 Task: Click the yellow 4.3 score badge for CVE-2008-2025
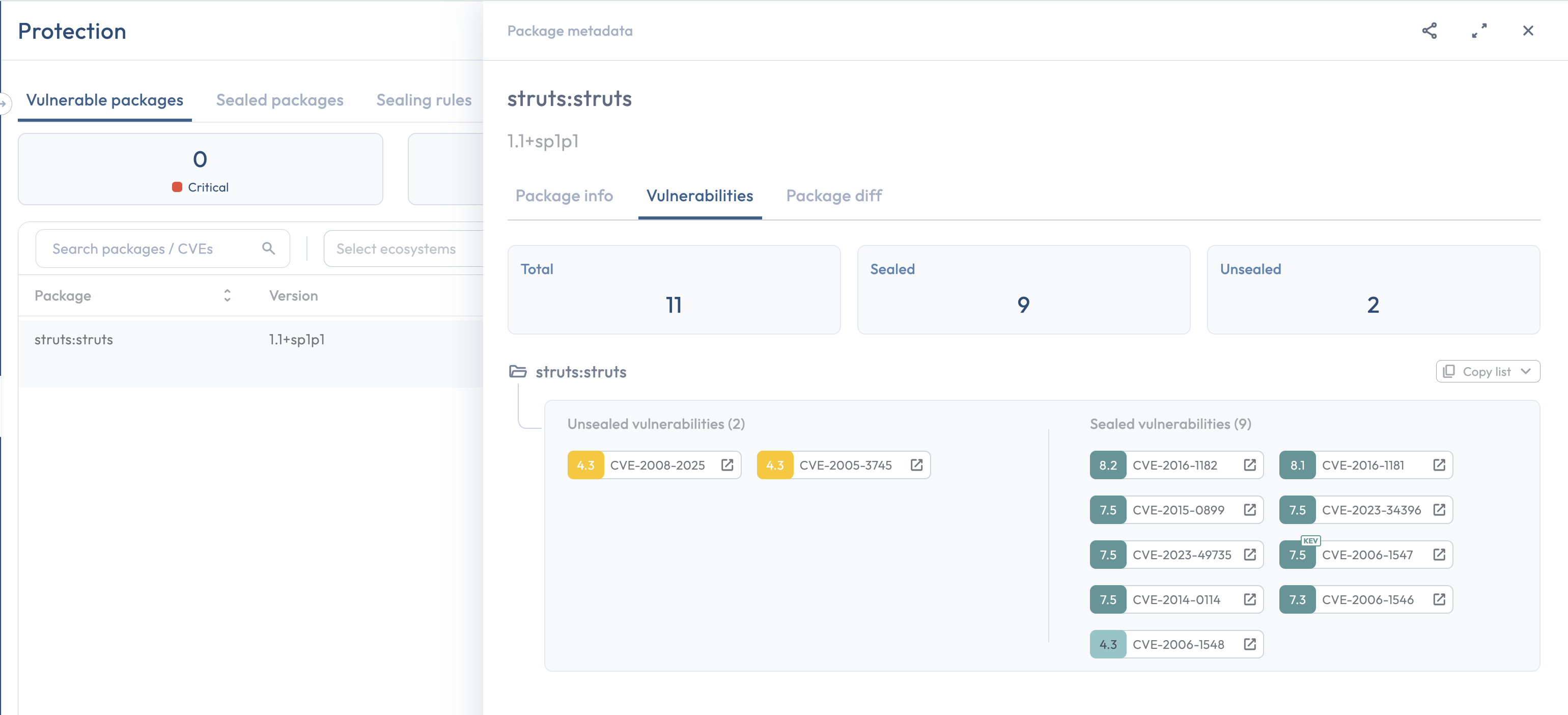585,465
